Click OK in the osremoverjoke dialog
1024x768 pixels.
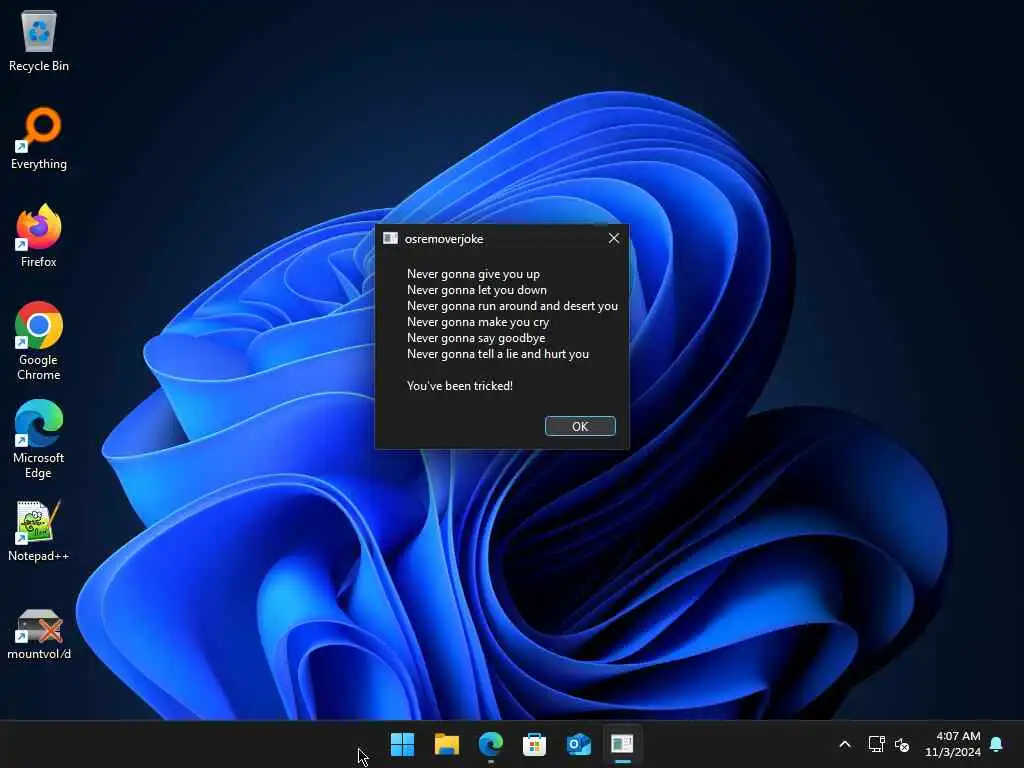click(580, 426)
